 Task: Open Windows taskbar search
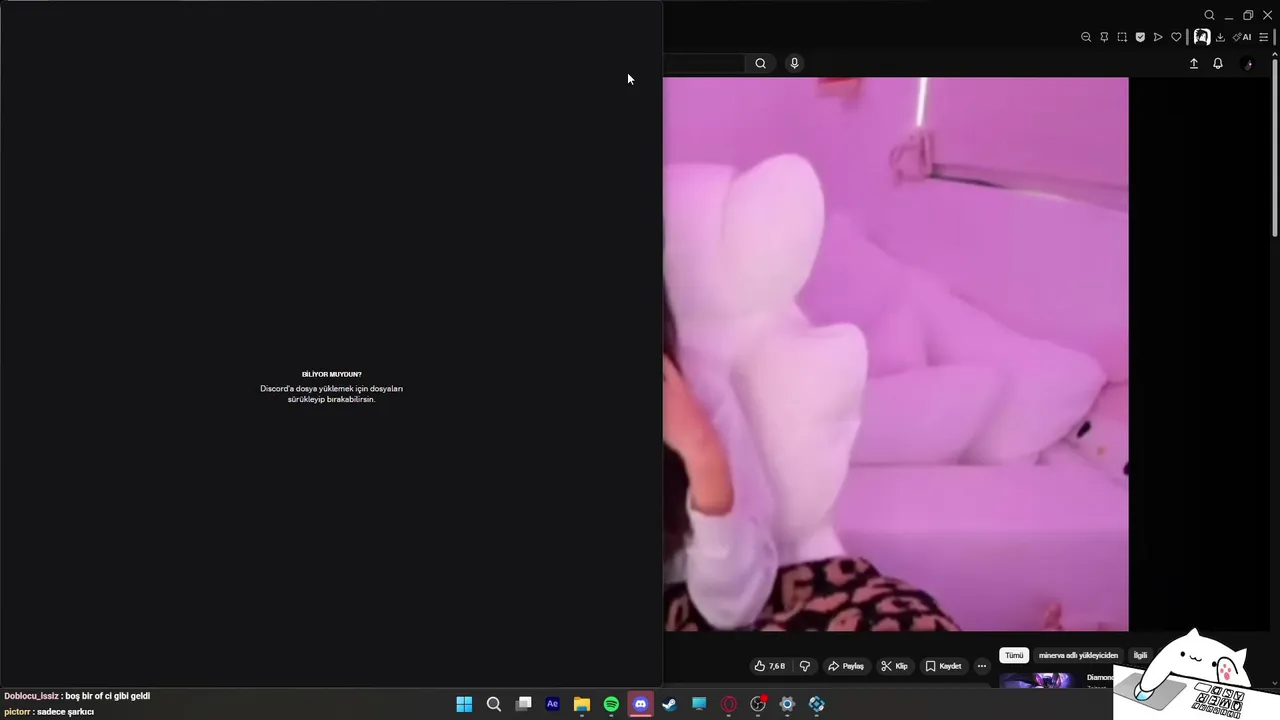click(493, 704)
